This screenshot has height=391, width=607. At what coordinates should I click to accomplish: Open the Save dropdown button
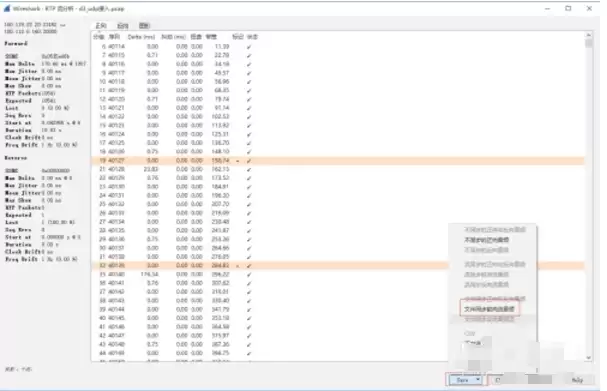pos(465,380)
